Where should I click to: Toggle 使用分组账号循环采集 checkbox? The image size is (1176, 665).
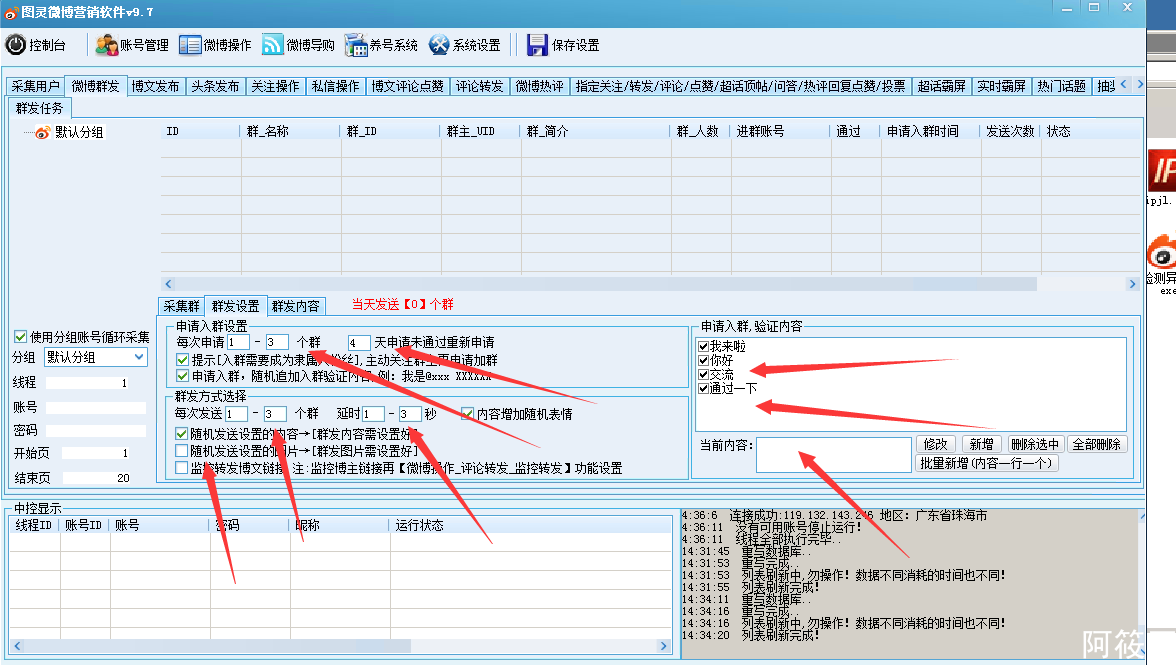pos(20,337)
